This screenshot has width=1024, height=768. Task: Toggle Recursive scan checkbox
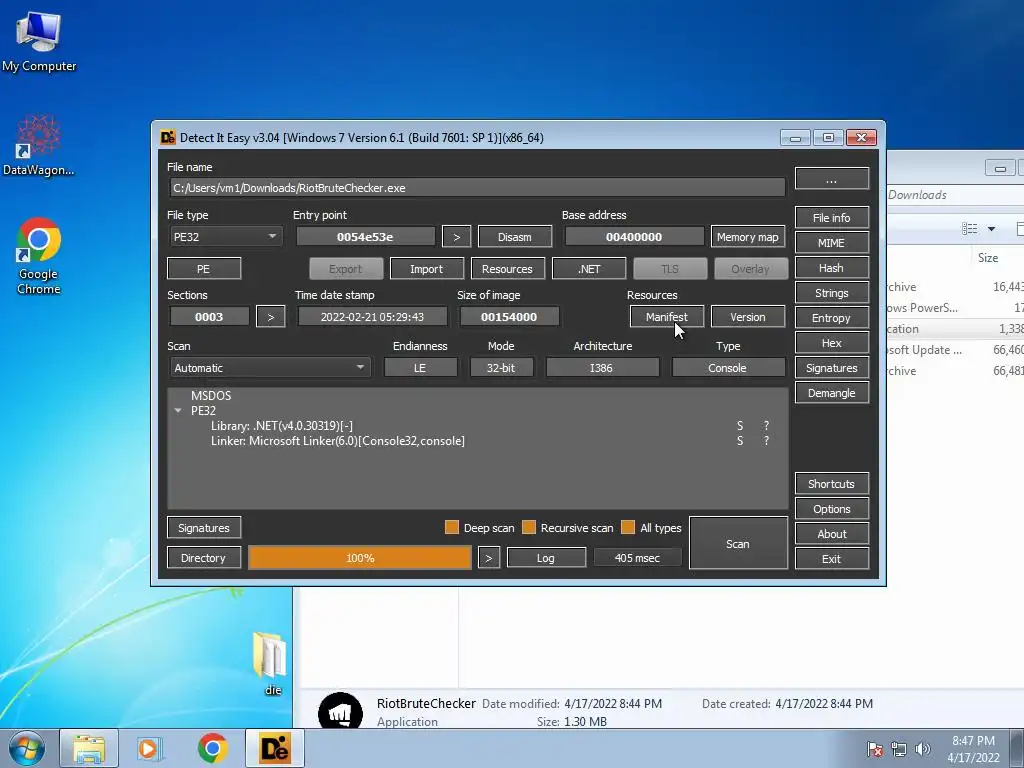529,528
